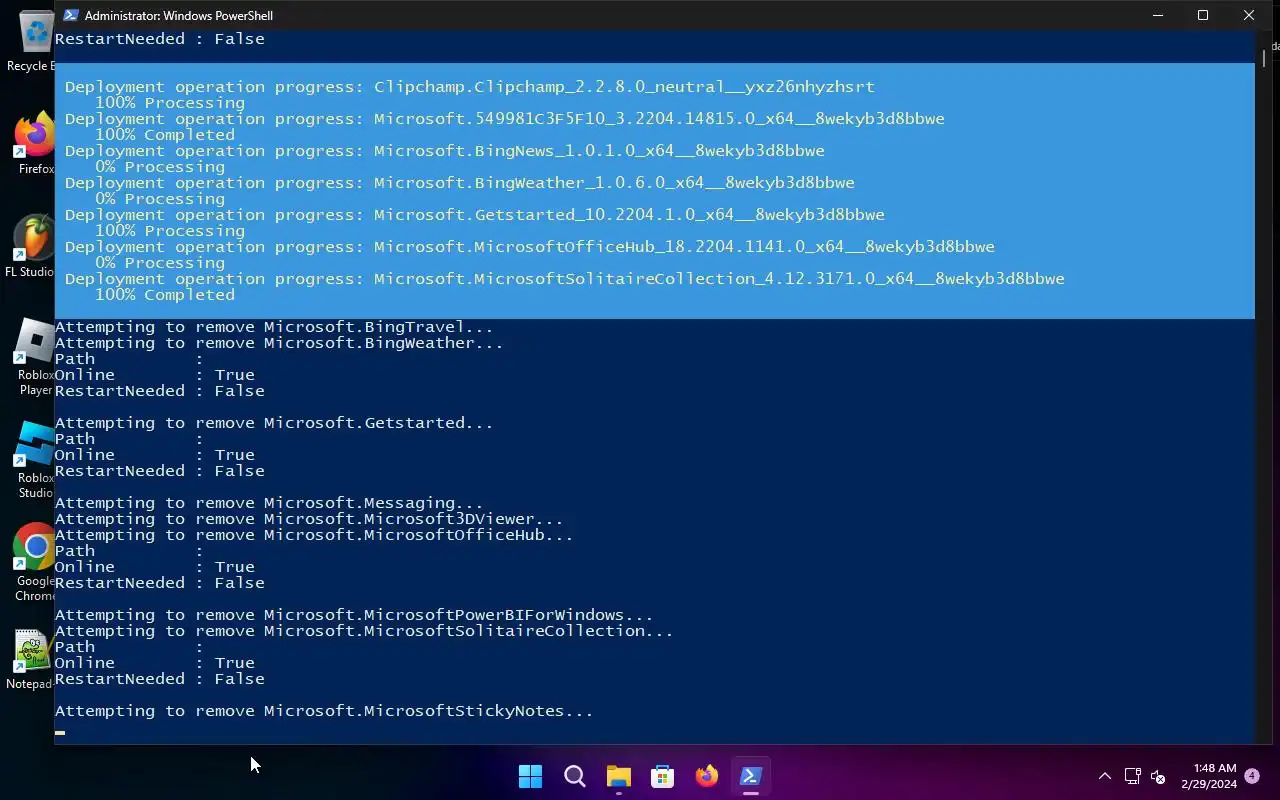Image resolution: width=1280 pixels, height=800 pixels.
Task: Click 'Attempting to remove Microsoft.MicrosoftStickyNotes...' line
Action: pyautogui.click(x=324, y=711)
